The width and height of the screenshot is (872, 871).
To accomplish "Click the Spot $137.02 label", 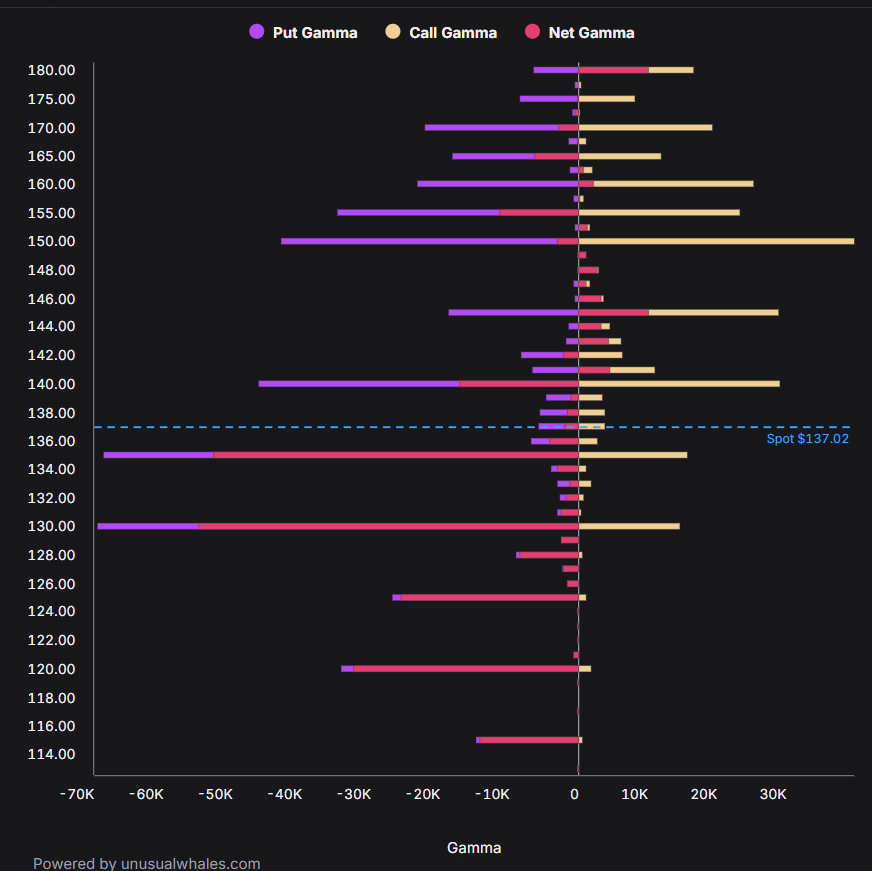I will [x=807, y=439].
